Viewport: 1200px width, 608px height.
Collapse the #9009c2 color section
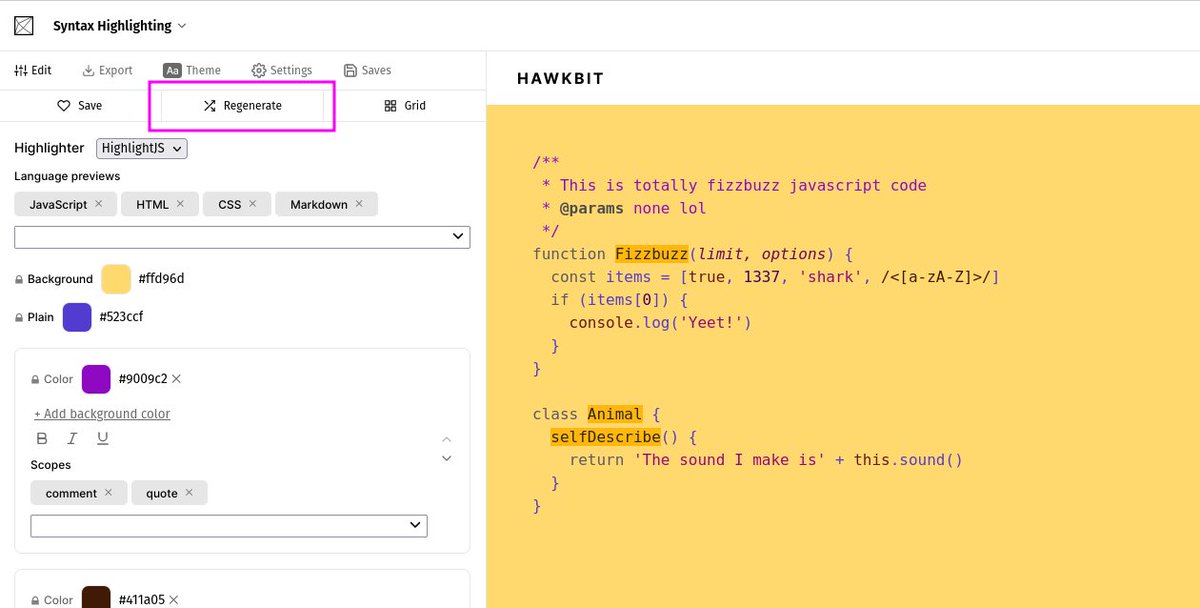coord(447,438)
